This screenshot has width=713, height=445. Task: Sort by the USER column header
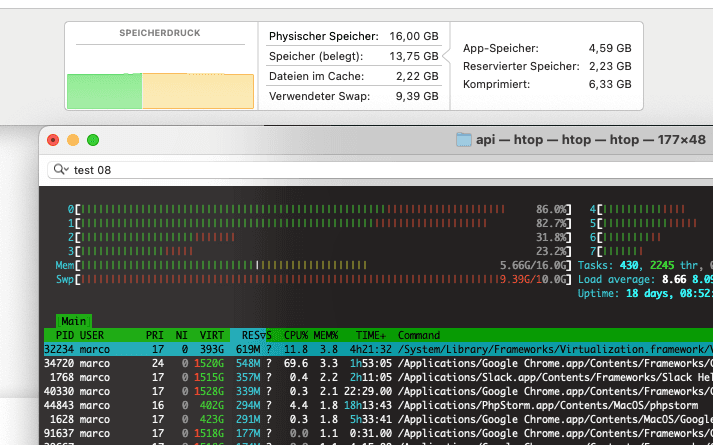92,335
